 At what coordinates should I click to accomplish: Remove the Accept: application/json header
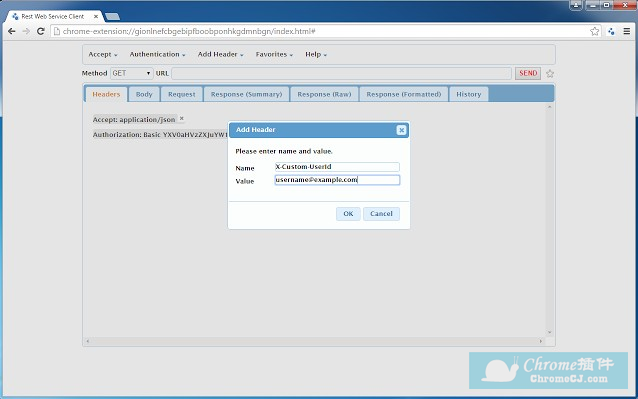[182, 118]
